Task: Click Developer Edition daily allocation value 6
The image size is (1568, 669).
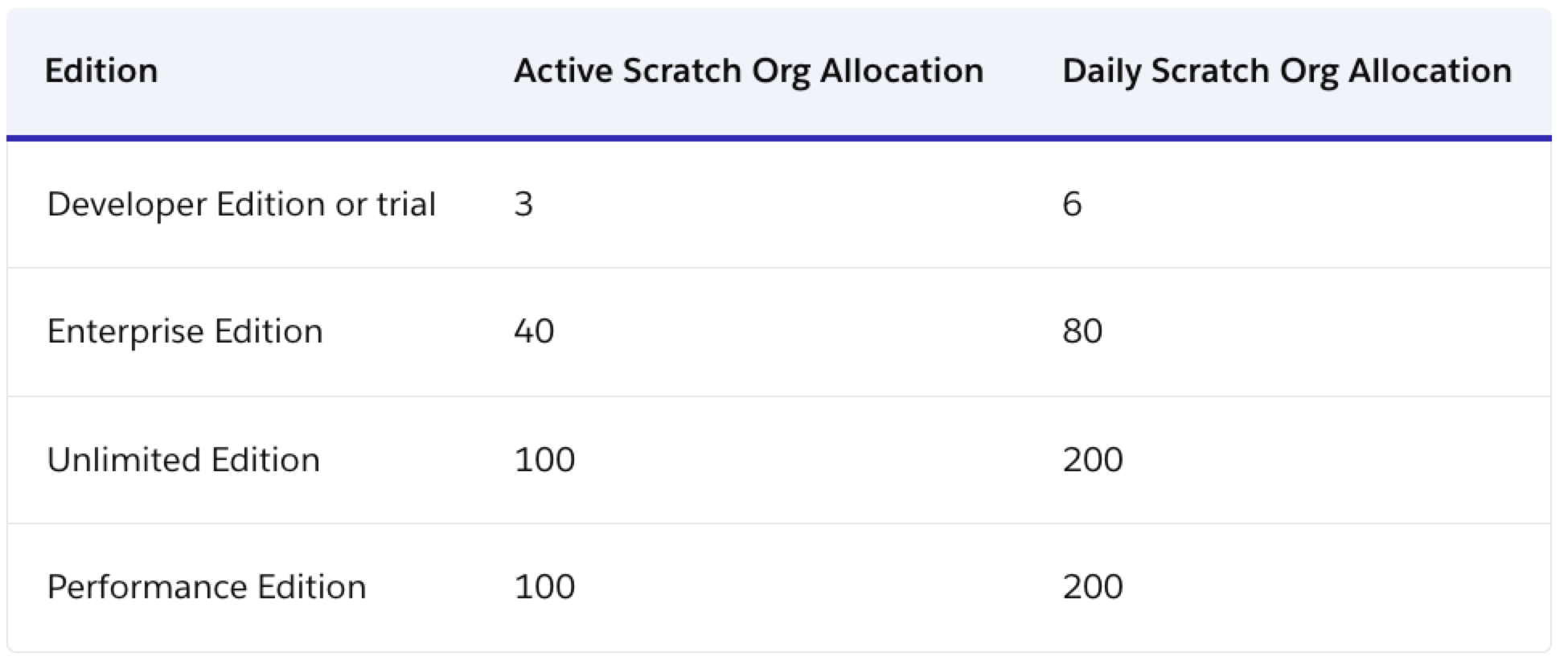Action: [x=1072, y=204]
